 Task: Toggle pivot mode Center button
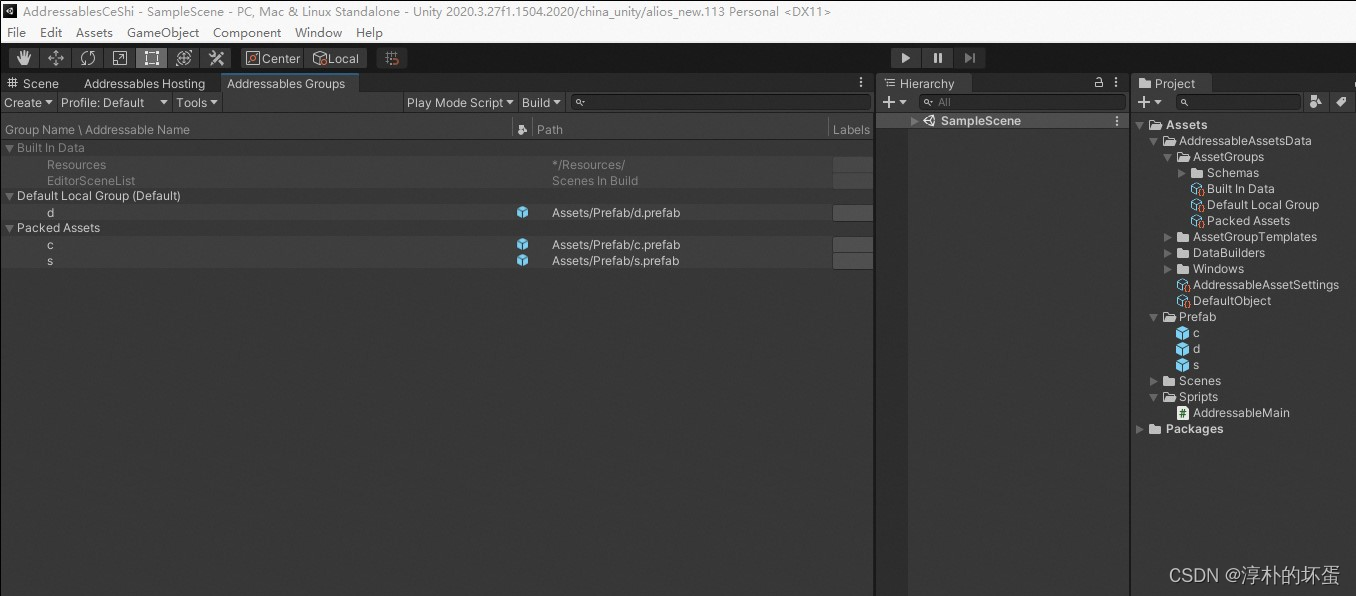coord(272,58)
